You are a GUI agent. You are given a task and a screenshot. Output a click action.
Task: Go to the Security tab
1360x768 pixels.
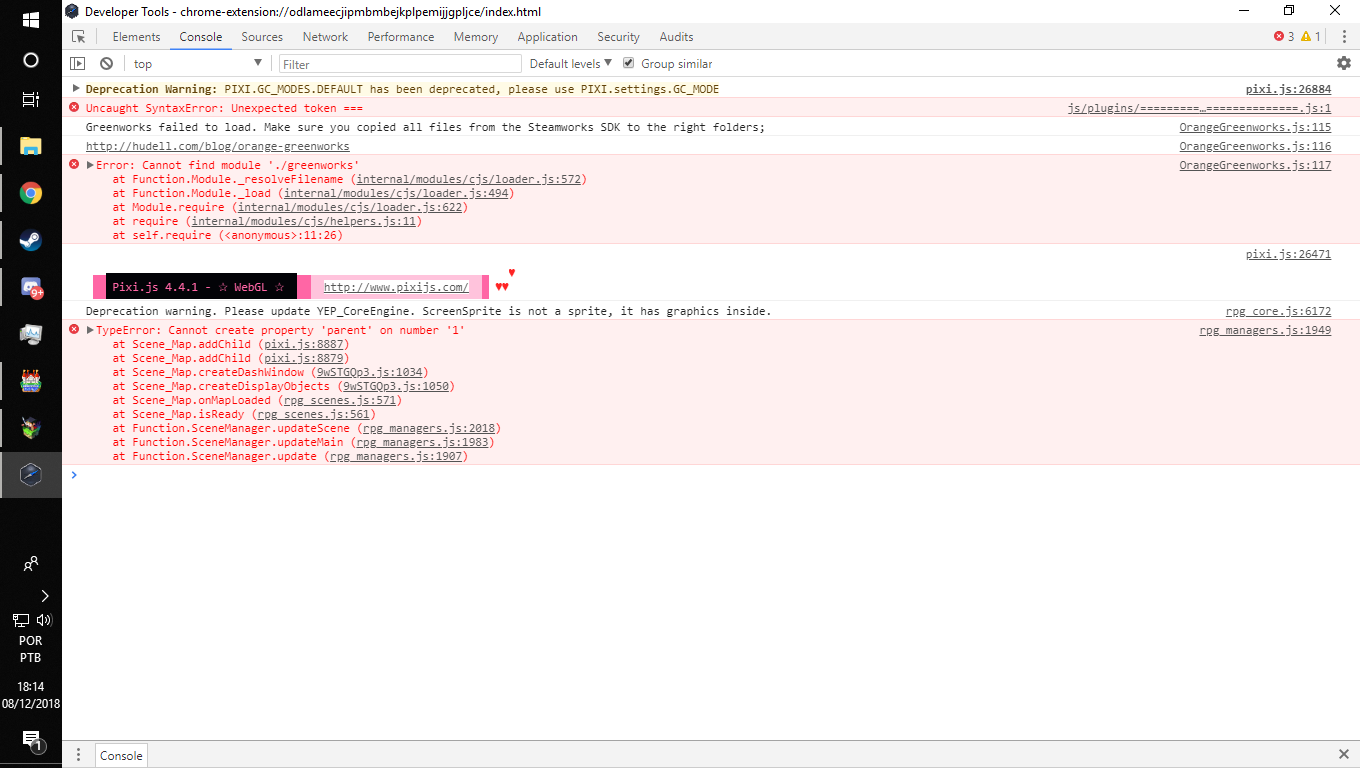point(618,37)
